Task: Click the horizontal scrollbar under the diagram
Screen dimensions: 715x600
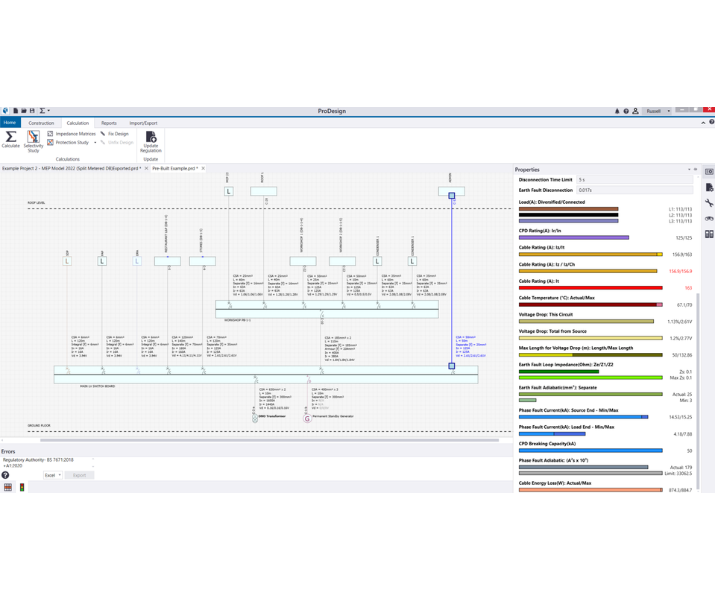Action: click(x=268, y=440)
